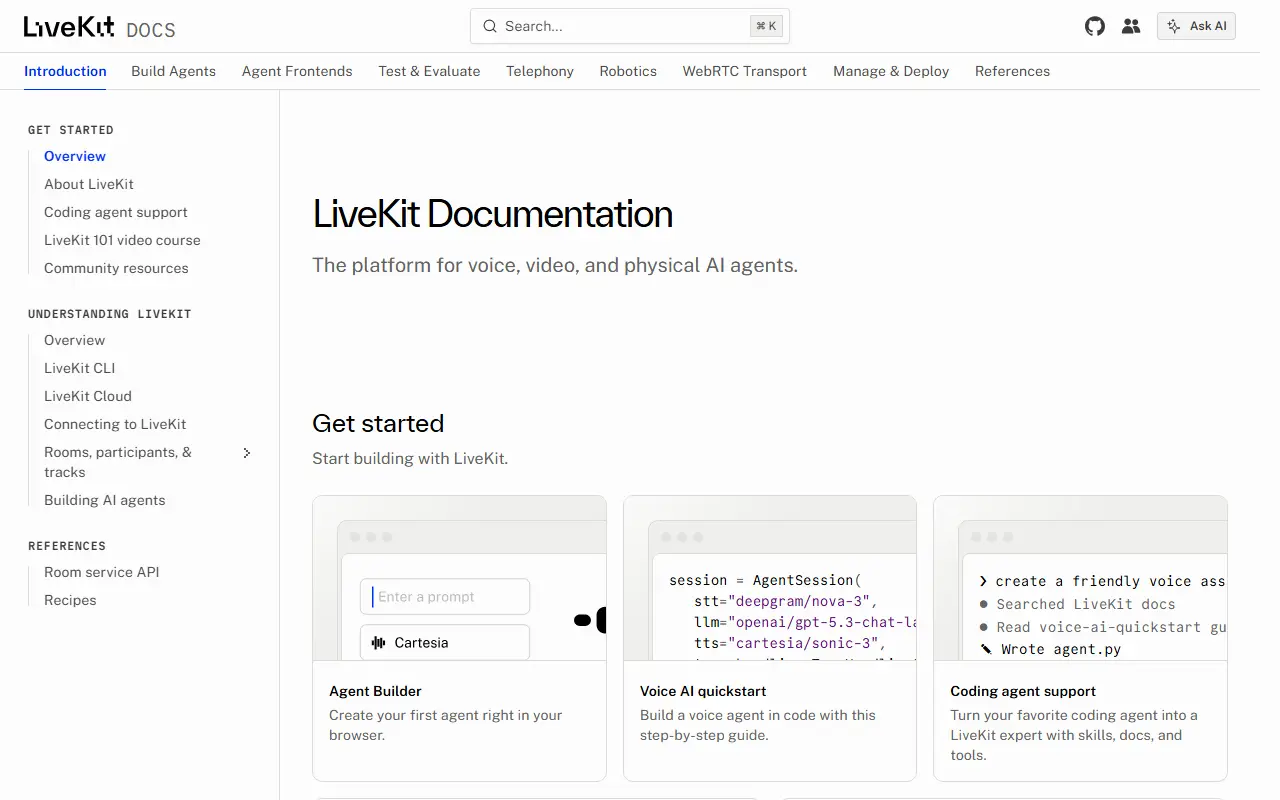Focus the docs search field
Viewport: 1280px width, 800px height.
[x=630, y=26]
